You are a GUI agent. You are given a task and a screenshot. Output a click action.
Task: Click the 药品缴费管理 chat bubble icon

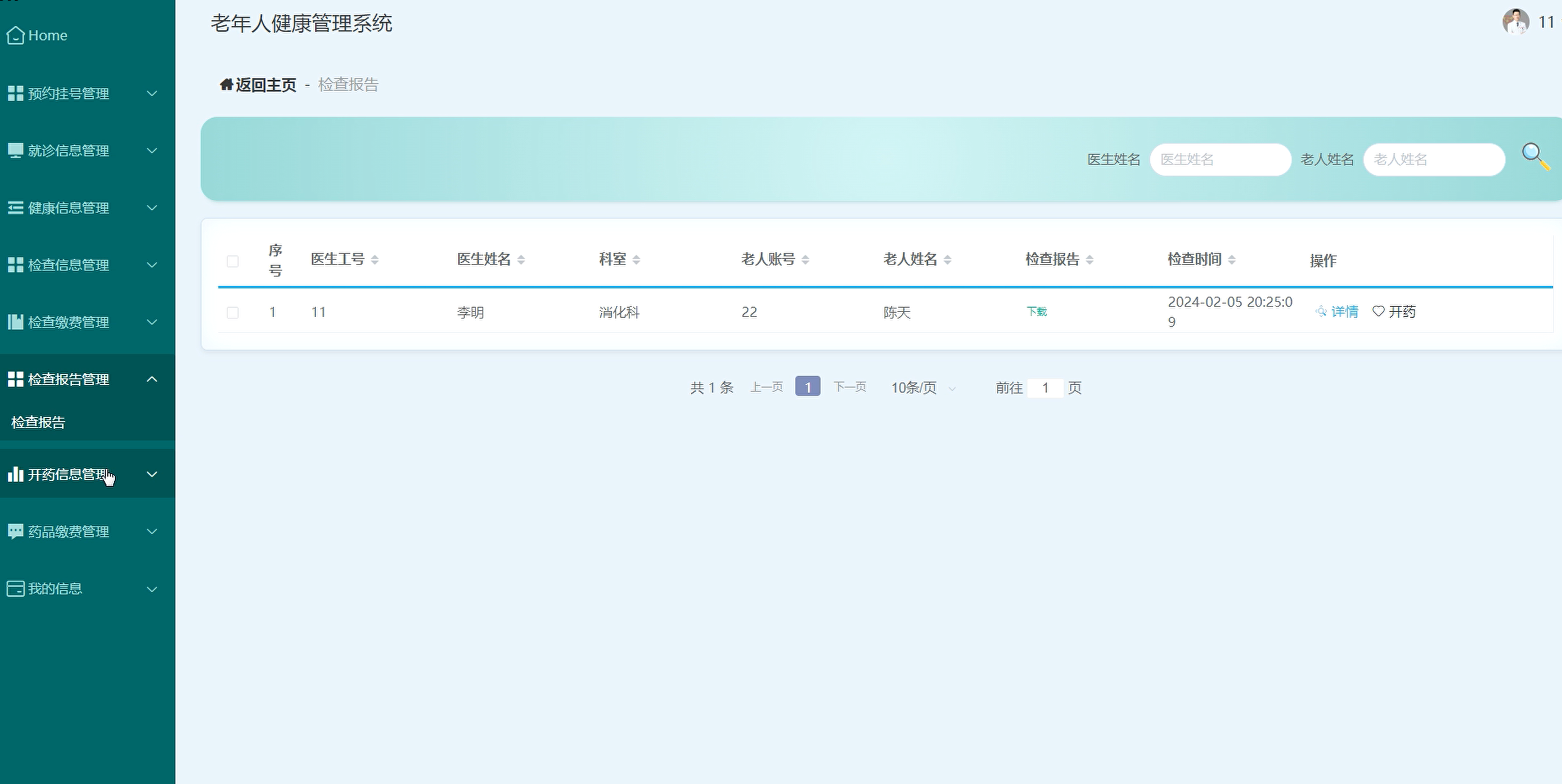click(15, 531)
